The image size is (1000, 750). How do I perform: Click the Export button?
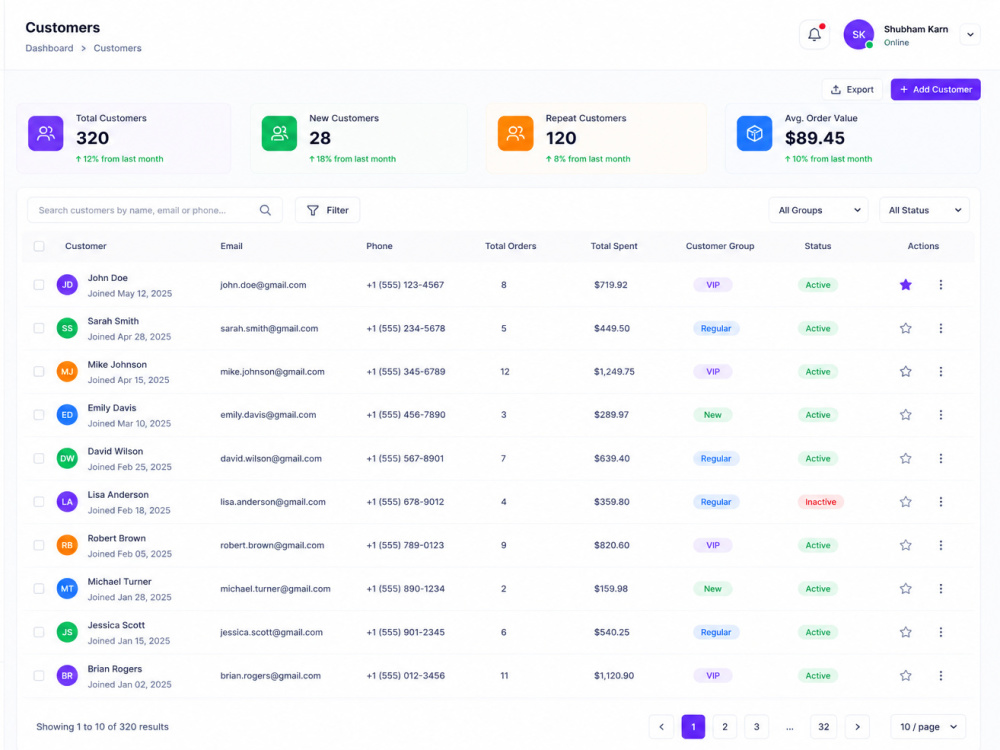[852, 89]
